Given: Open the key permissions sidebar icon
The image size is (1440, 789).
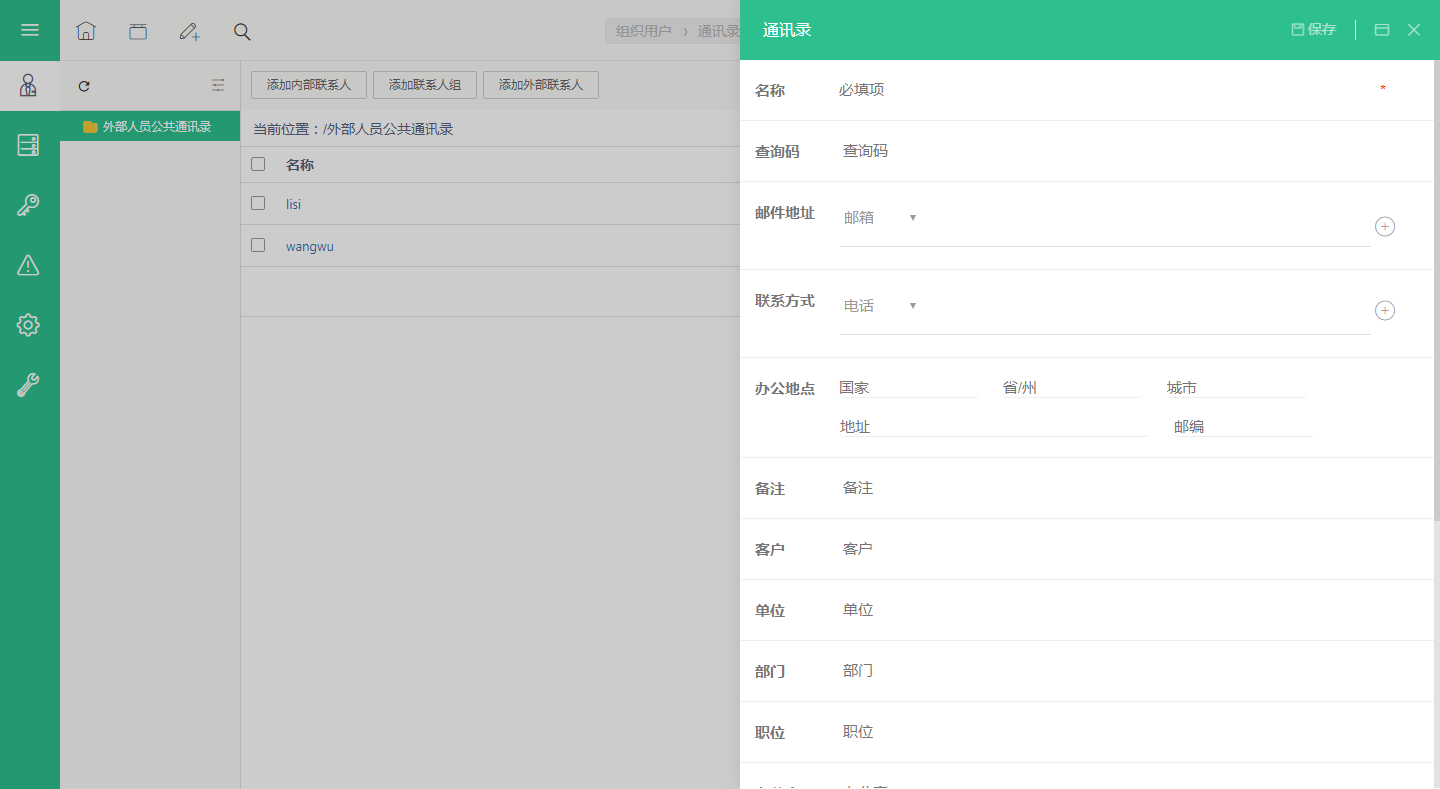Looking at the screenshot, I should coord(29,205).
